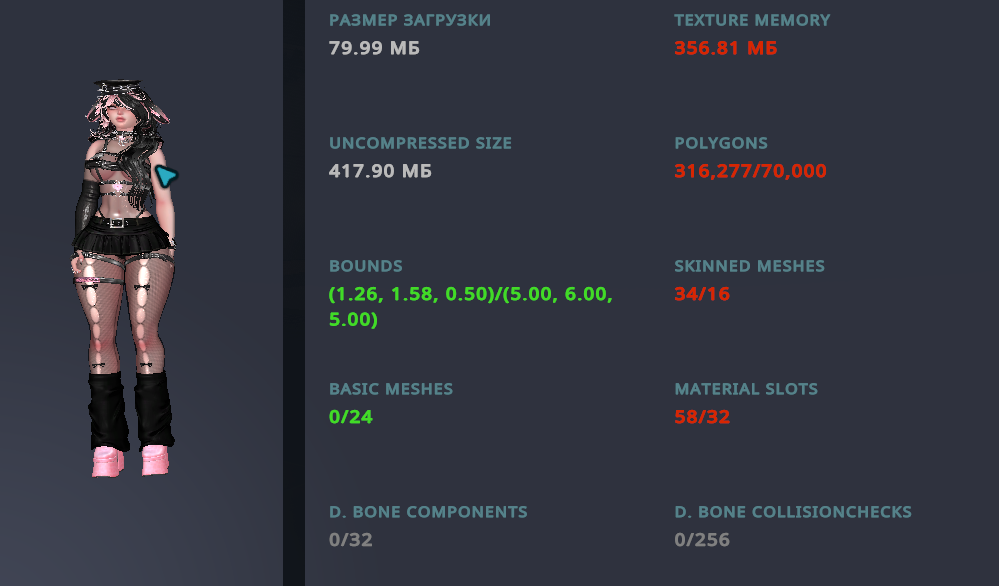This screenshot has height=586, width=999.
Task: Click the BOUNDS heading label
Action: tap(366, 266)
